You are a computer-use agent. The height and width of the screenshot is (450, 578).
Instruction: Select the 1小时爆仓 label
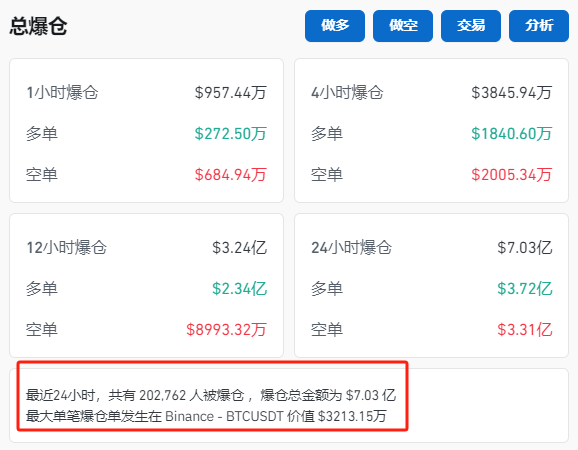tap(62, 93)
